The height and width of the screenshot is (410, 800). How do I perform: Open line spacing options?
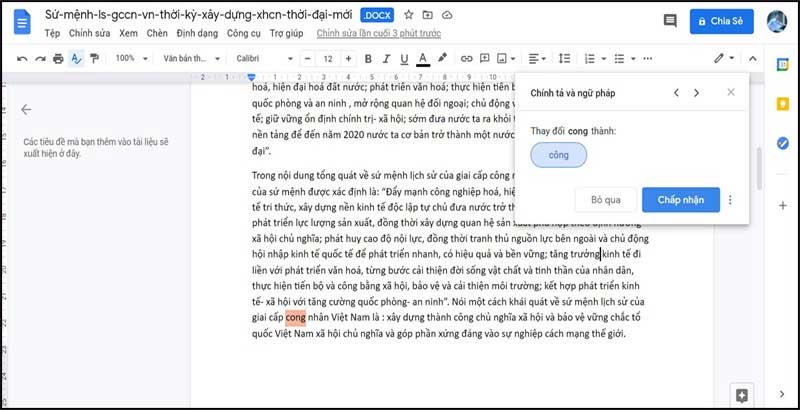[564, 59]
